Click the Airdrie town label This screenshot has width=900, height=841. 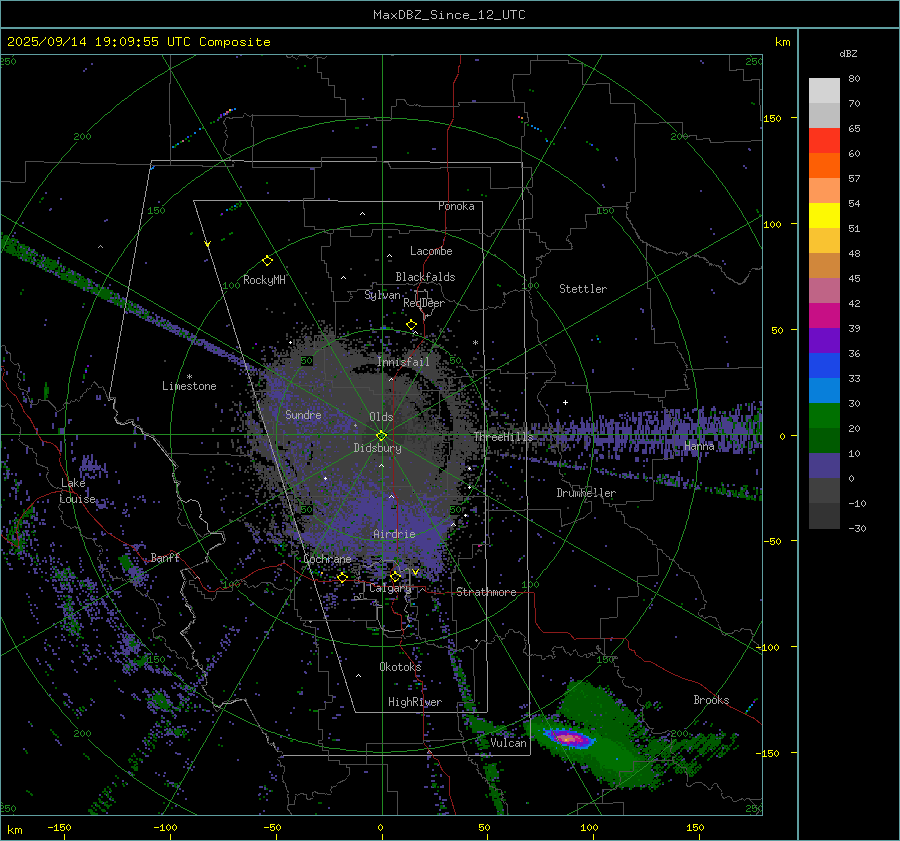[394, 534]
